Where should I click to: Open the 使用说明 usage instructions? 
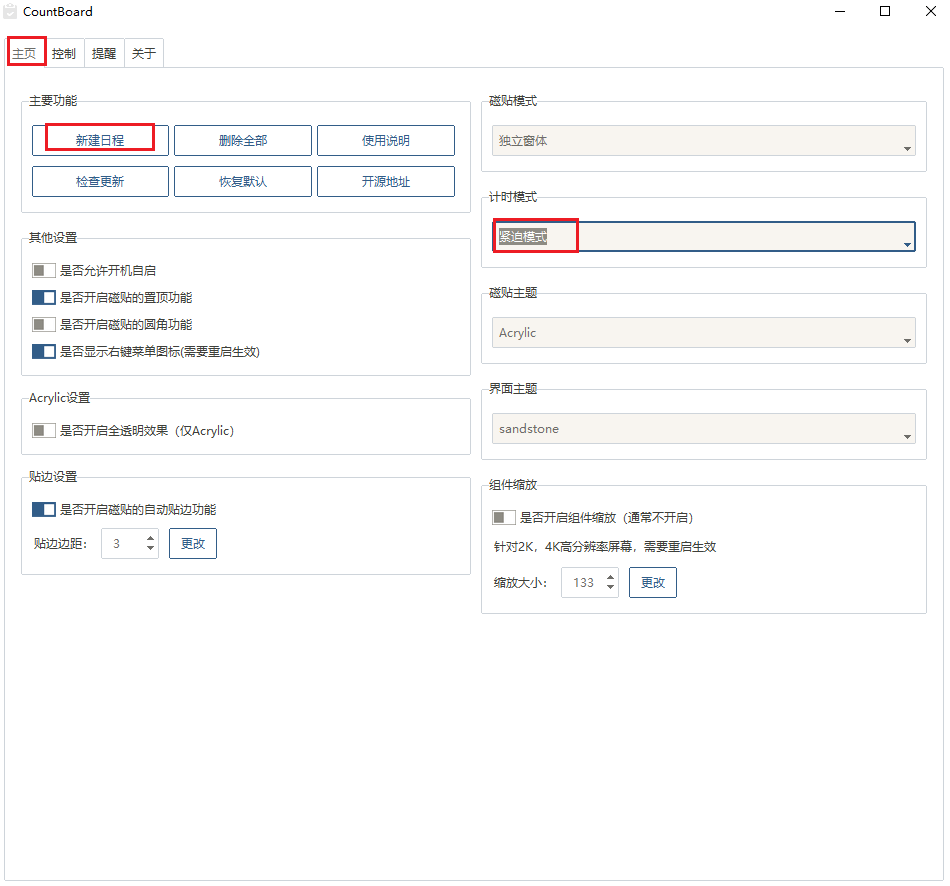tap(386, 140)
